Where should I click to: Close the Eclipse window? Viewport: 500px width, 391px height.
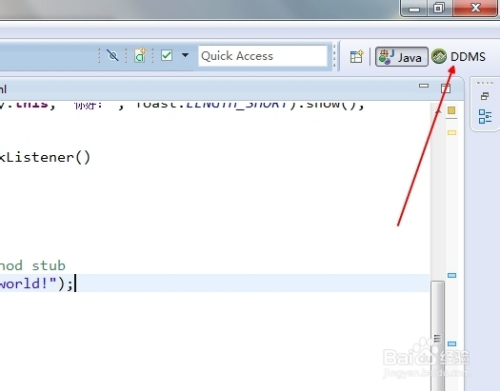[x=475, y=8]
